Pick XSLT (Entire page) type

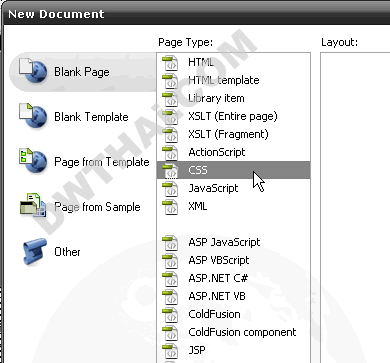click(x=233, y=116)
